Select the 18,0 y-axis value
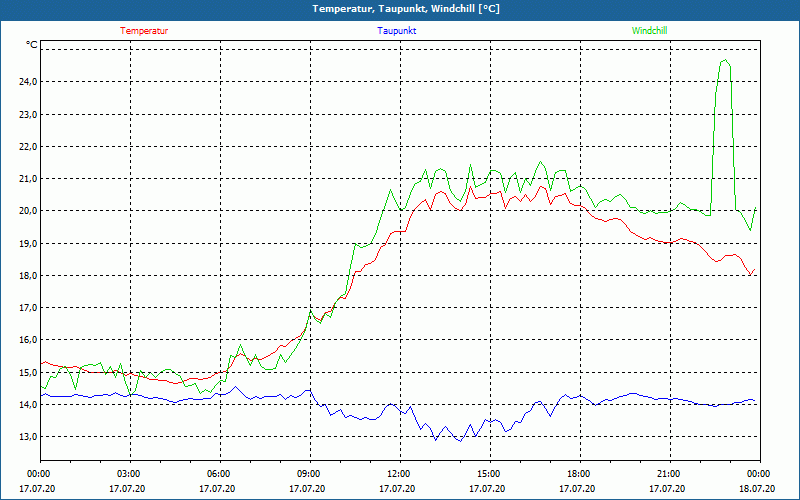The width and height of the screenshot is (800, 500). [x=28, y=276]
